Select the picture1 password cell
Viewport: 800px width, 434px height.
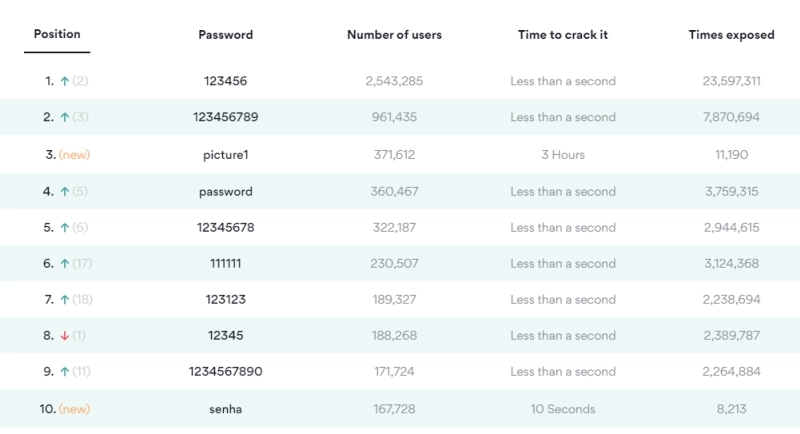point(225,155)
